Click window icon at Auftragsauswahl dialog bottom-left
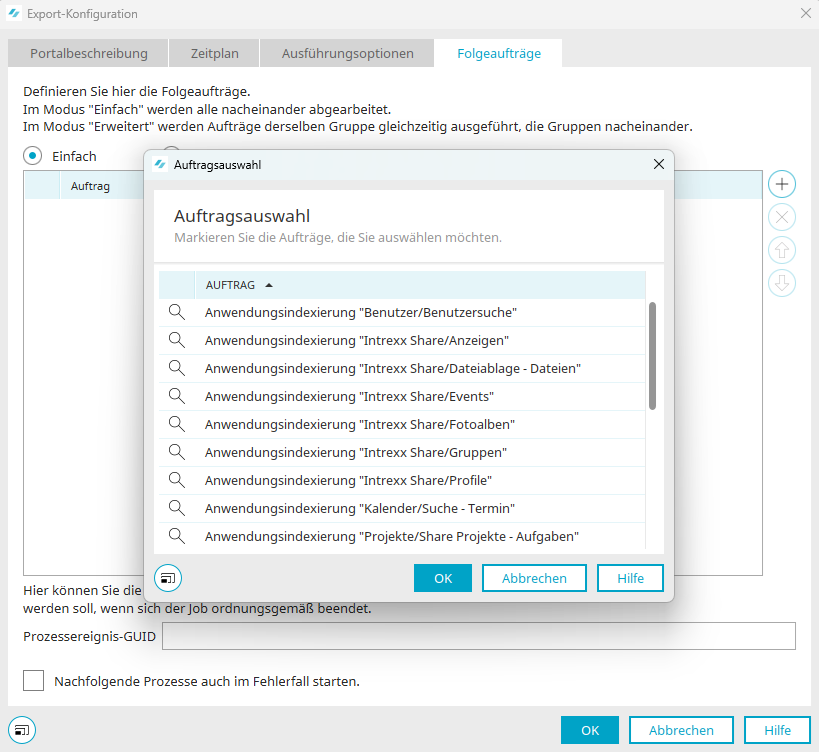Image resolution: width=819 pixels, height=752 pixels. tap(168, 578)
